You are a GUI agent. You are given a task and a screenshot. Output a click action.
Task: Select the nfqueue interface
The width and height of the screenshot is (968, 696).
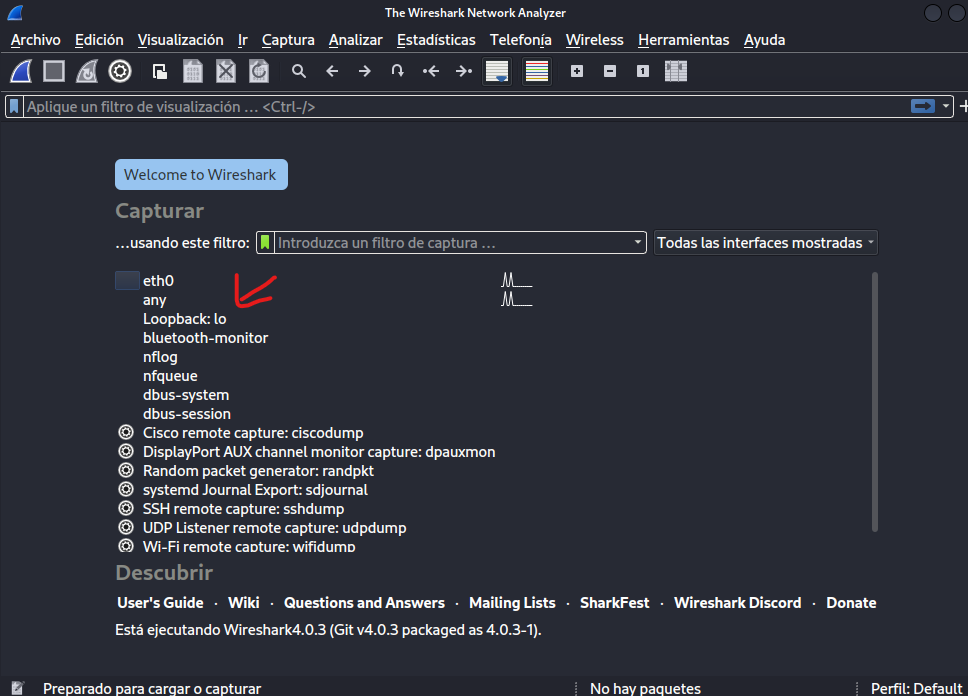click(170, 375)
